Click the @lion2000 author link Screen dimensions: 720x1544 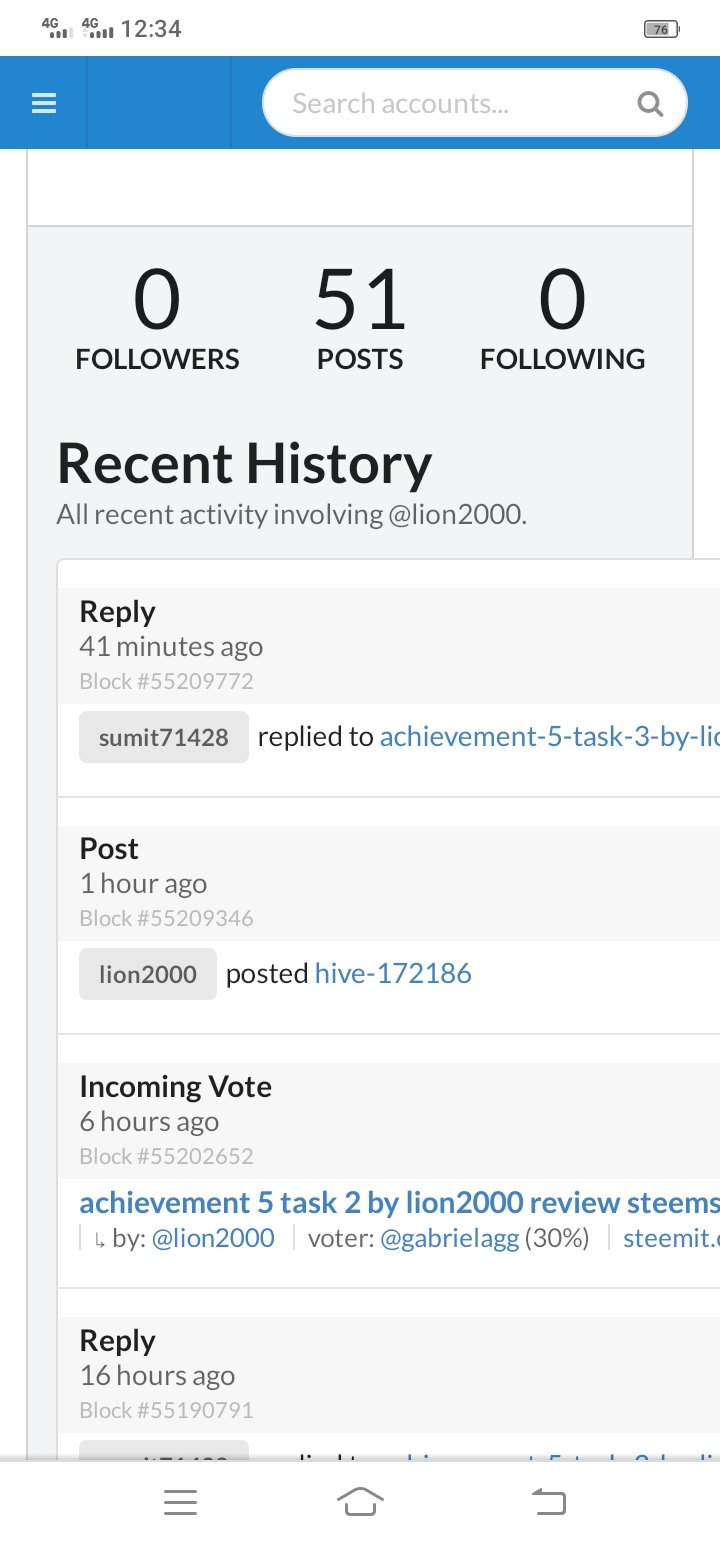coord(213,1238)
